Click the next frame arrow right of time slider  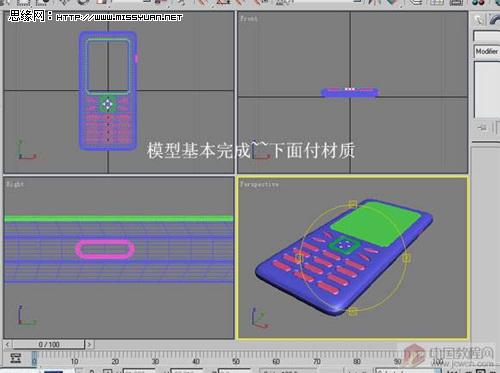[x=89, y=344]
